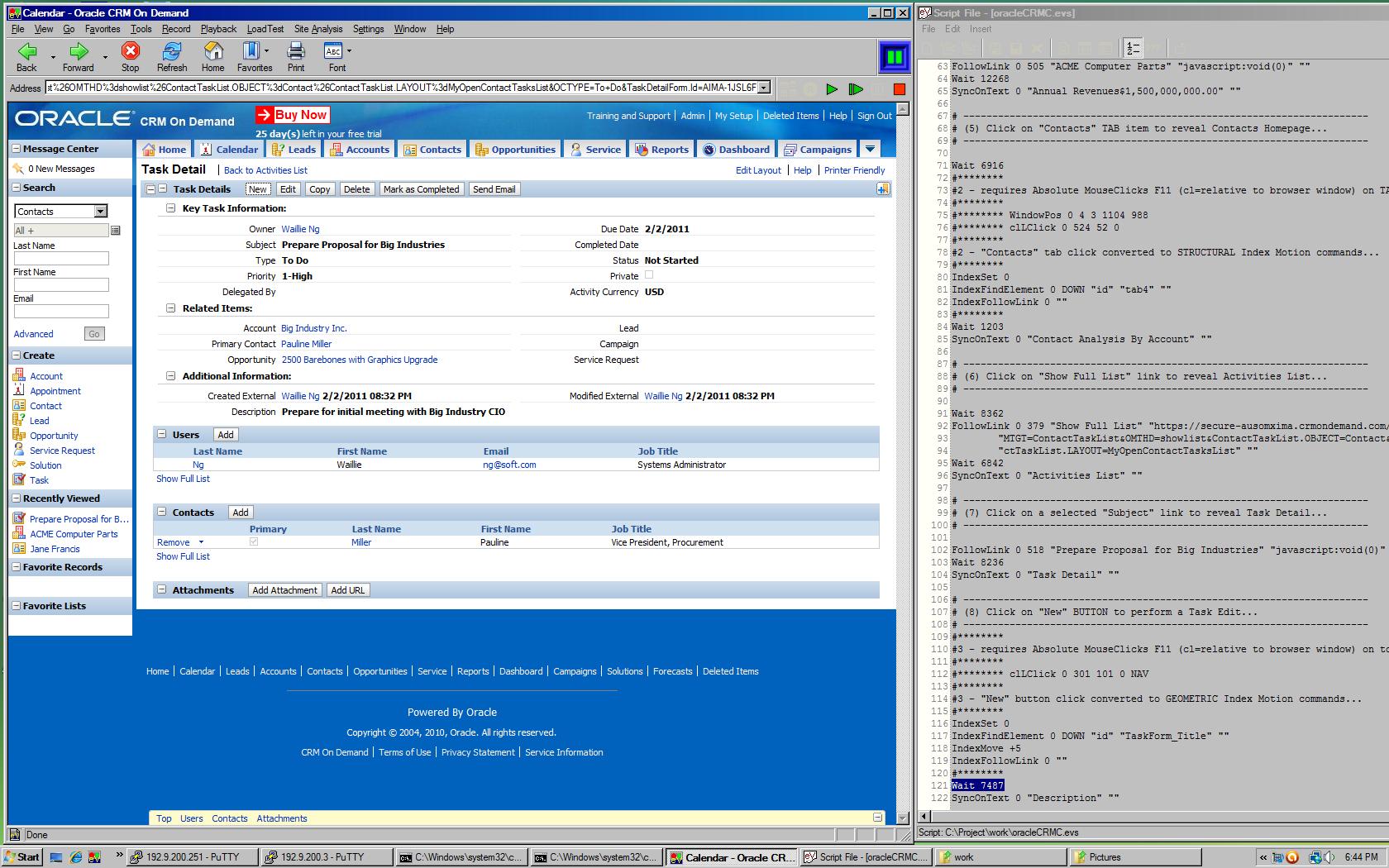Click the 192.9.200.251 PuTTY taskbar button
This screenshot has width=1389, height=868.
pyautogui.click(x=191, y=857)
